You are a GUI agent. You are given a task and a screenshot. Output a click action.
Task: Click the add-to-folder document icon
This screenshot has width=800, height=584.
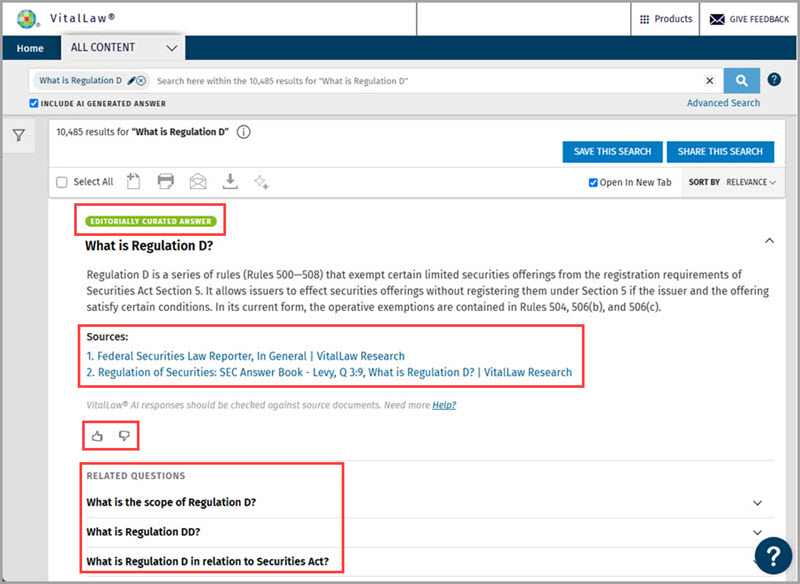tap(133, 181)
